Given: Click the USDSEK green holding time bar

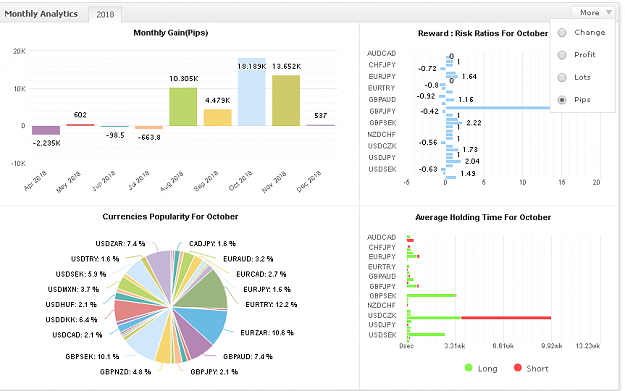Looking at the screenshot, I should [x=426, y=334].
